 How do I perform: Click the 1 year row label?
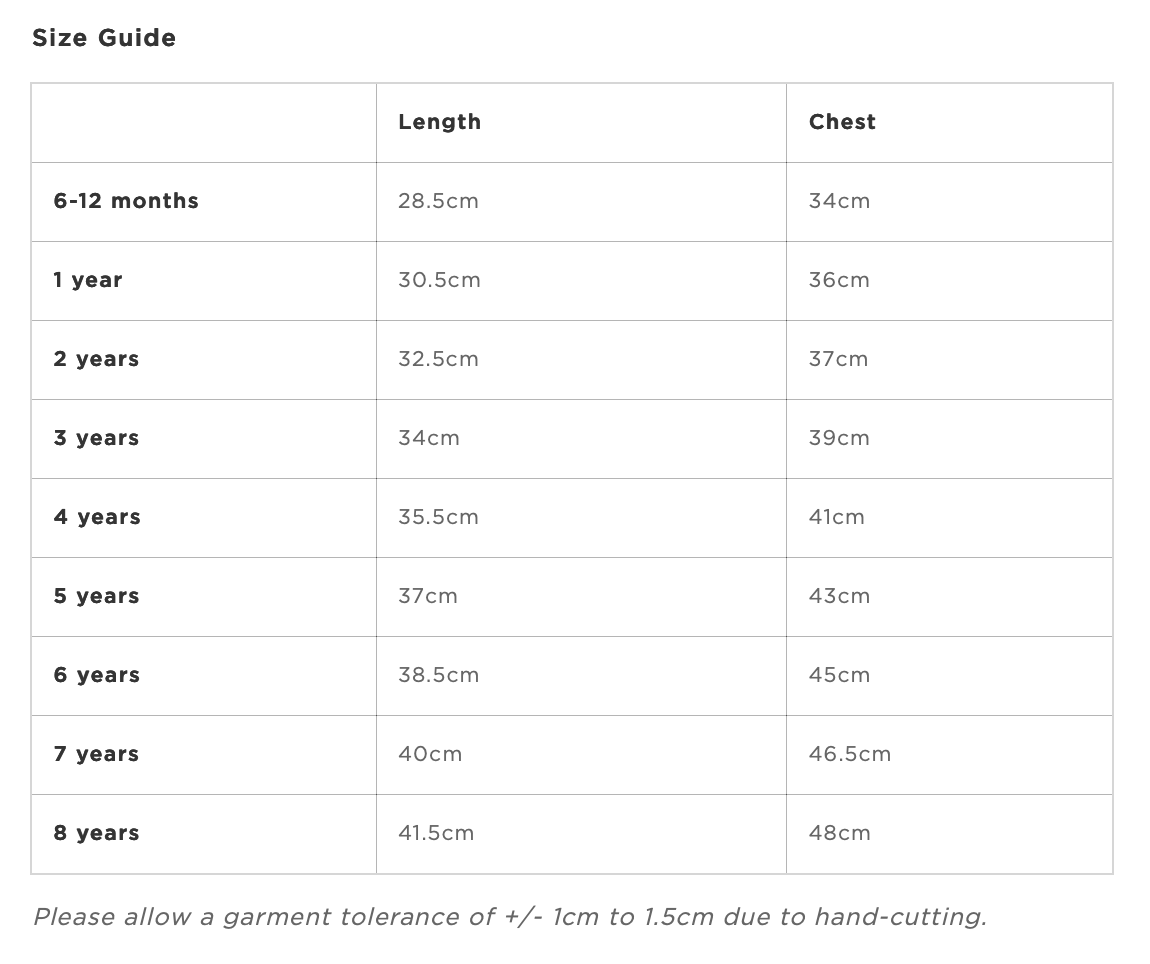[88, 281]
